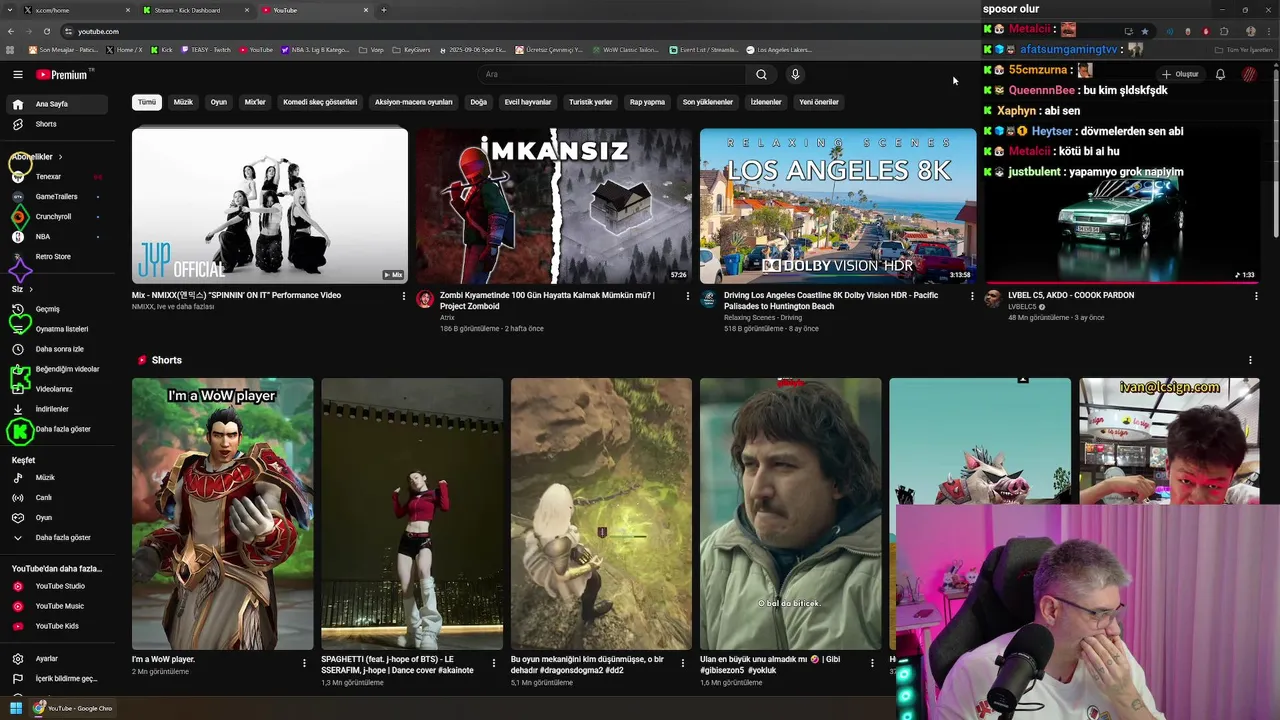Viewport: 1280px width, 720px height.
Task: Select the Müzik filter chip
Action: (x=183, y=102)
